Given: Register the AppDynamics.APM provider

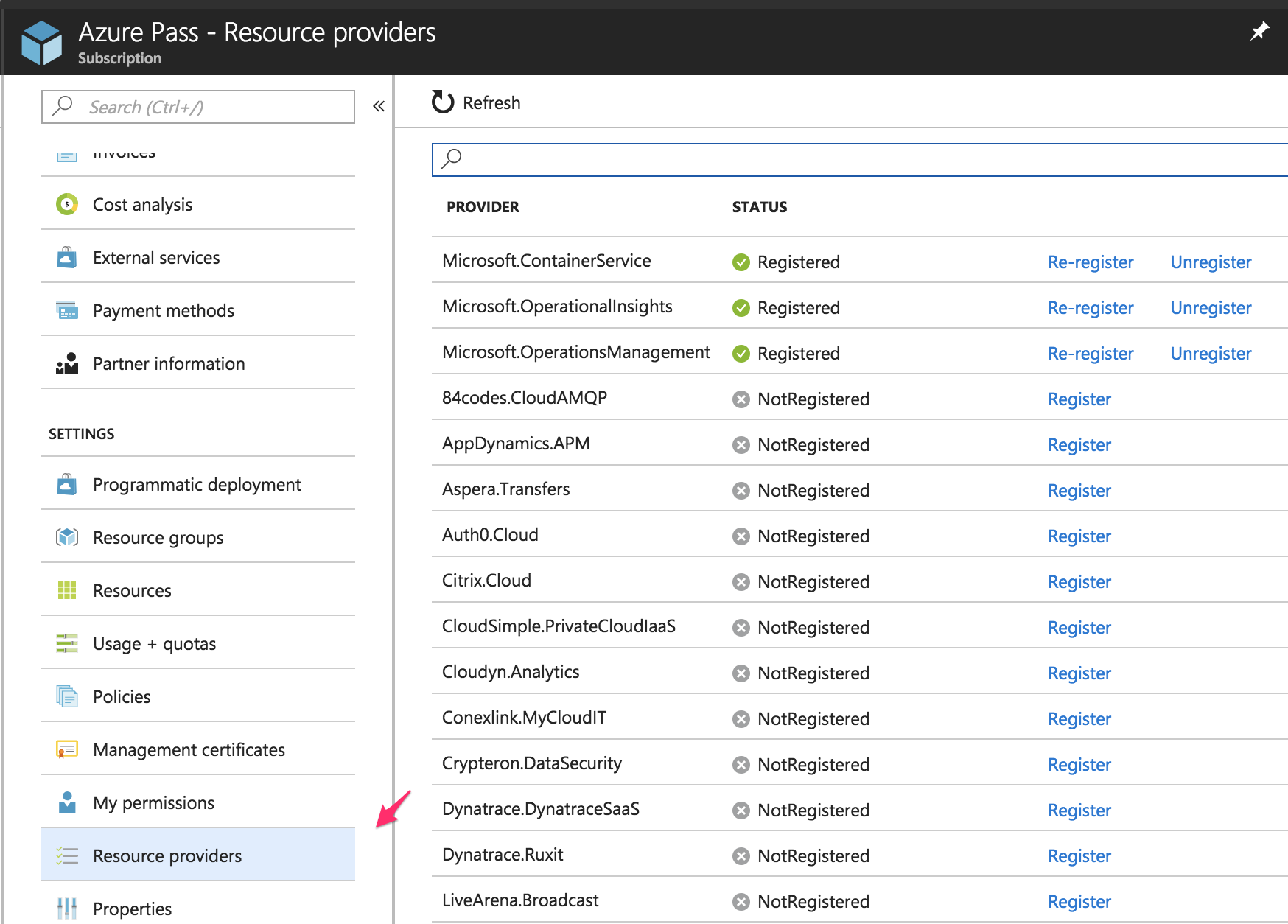Looking at the screenshot, I should pyautogui.click(x=1079, y=445).
